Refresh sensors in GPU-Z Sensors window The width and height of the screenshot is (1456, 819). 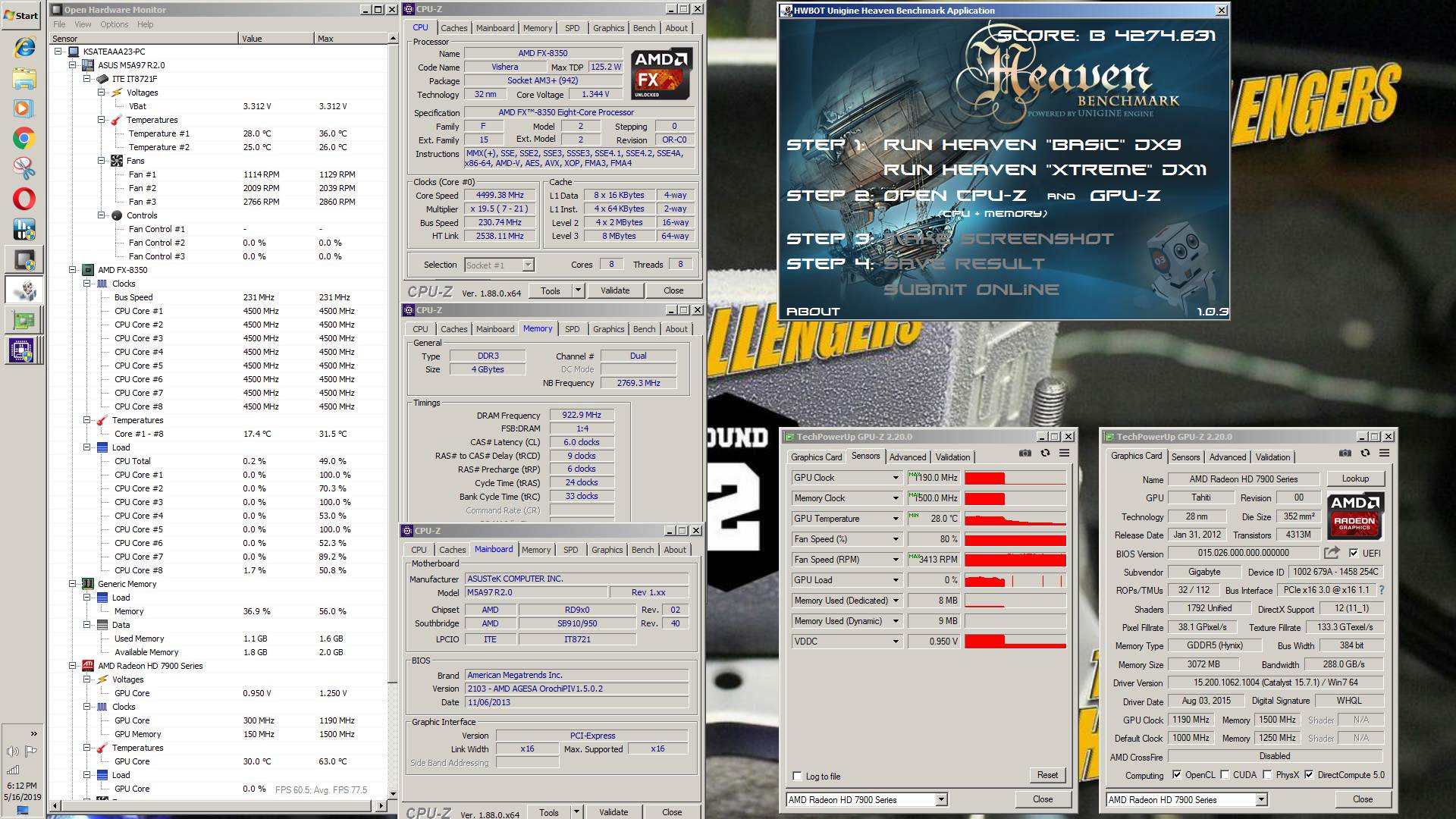pyautogui.click(x=1045, y=453)
